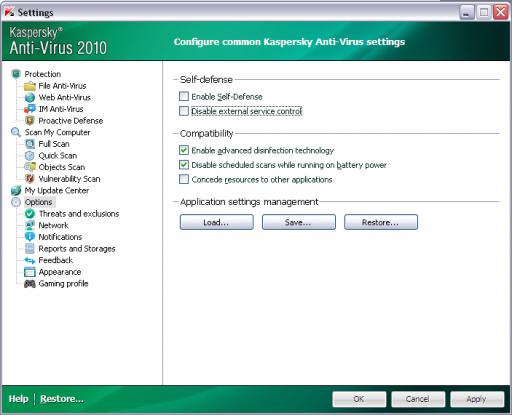The image size is (512, 415).
Task: Check Concede resources to other applications
Action: (x=184, y=179)
